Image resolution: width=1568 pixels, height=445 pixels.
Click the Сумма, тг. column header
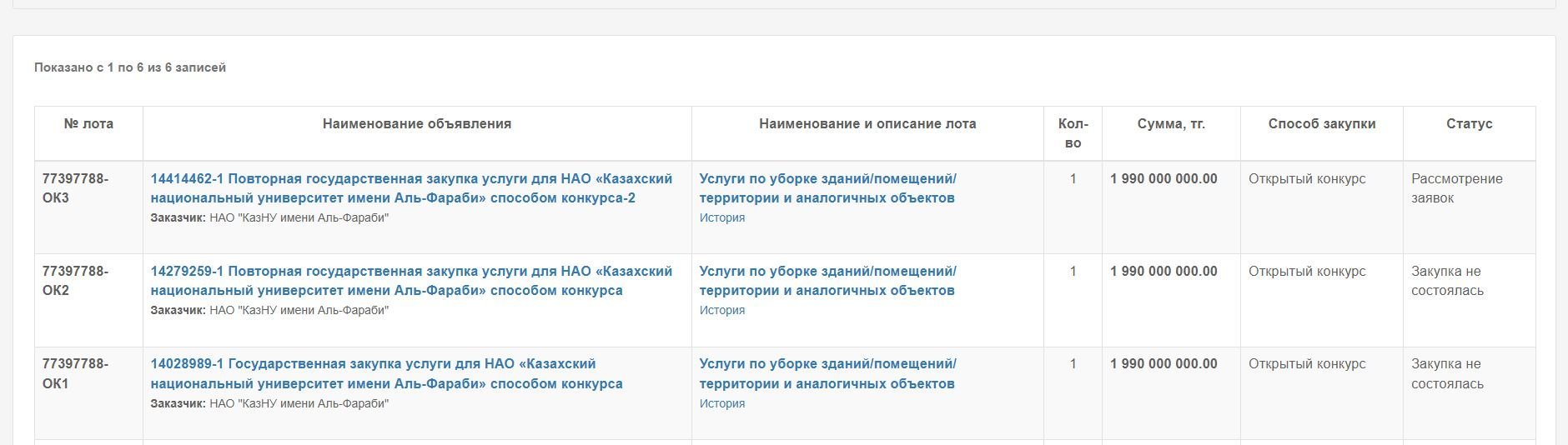(1171, 124)
